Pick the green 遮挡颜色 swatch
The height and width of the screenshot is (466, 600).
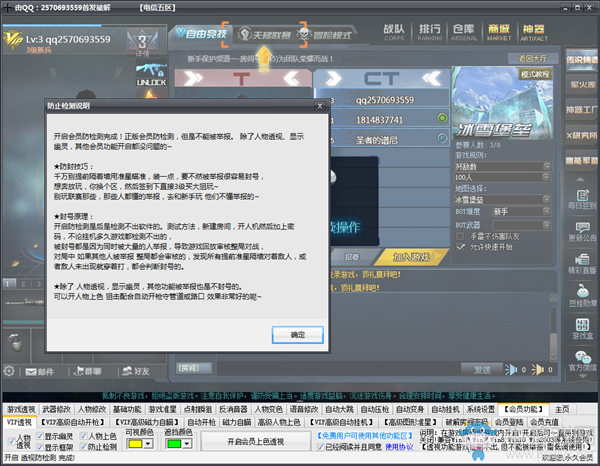pyautogui.click(x=174, y=444)
